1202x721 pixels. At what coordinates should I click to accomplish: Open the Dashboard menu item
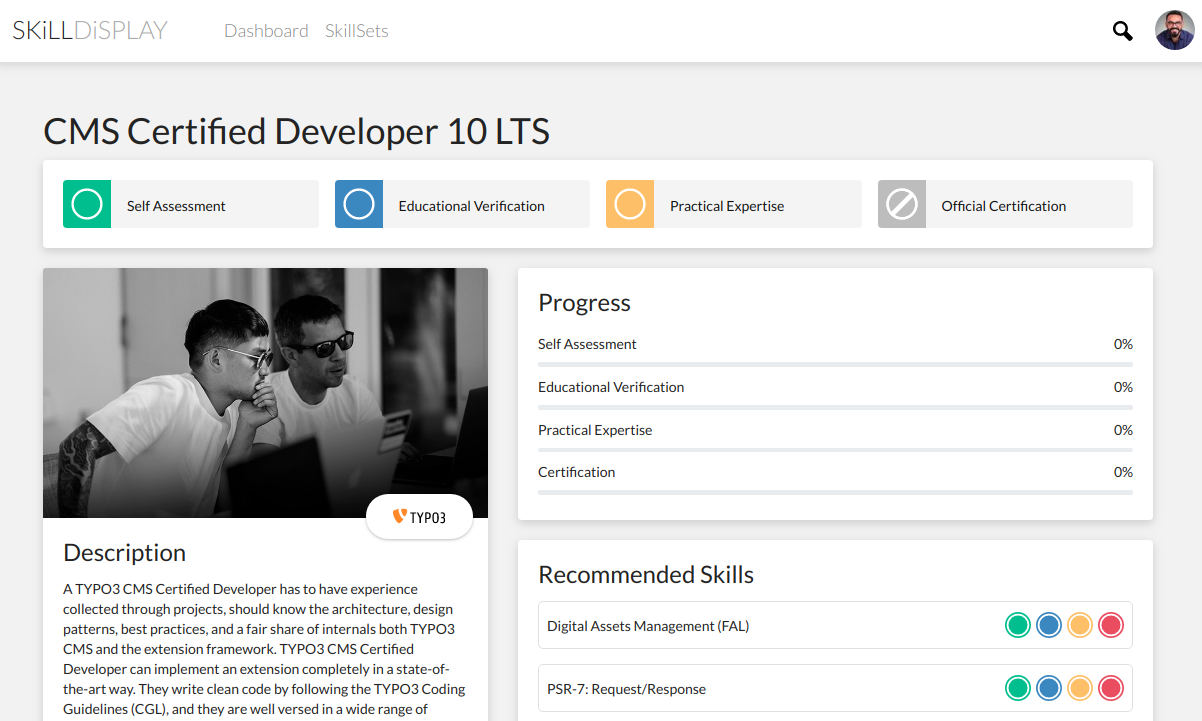[266, 31]
